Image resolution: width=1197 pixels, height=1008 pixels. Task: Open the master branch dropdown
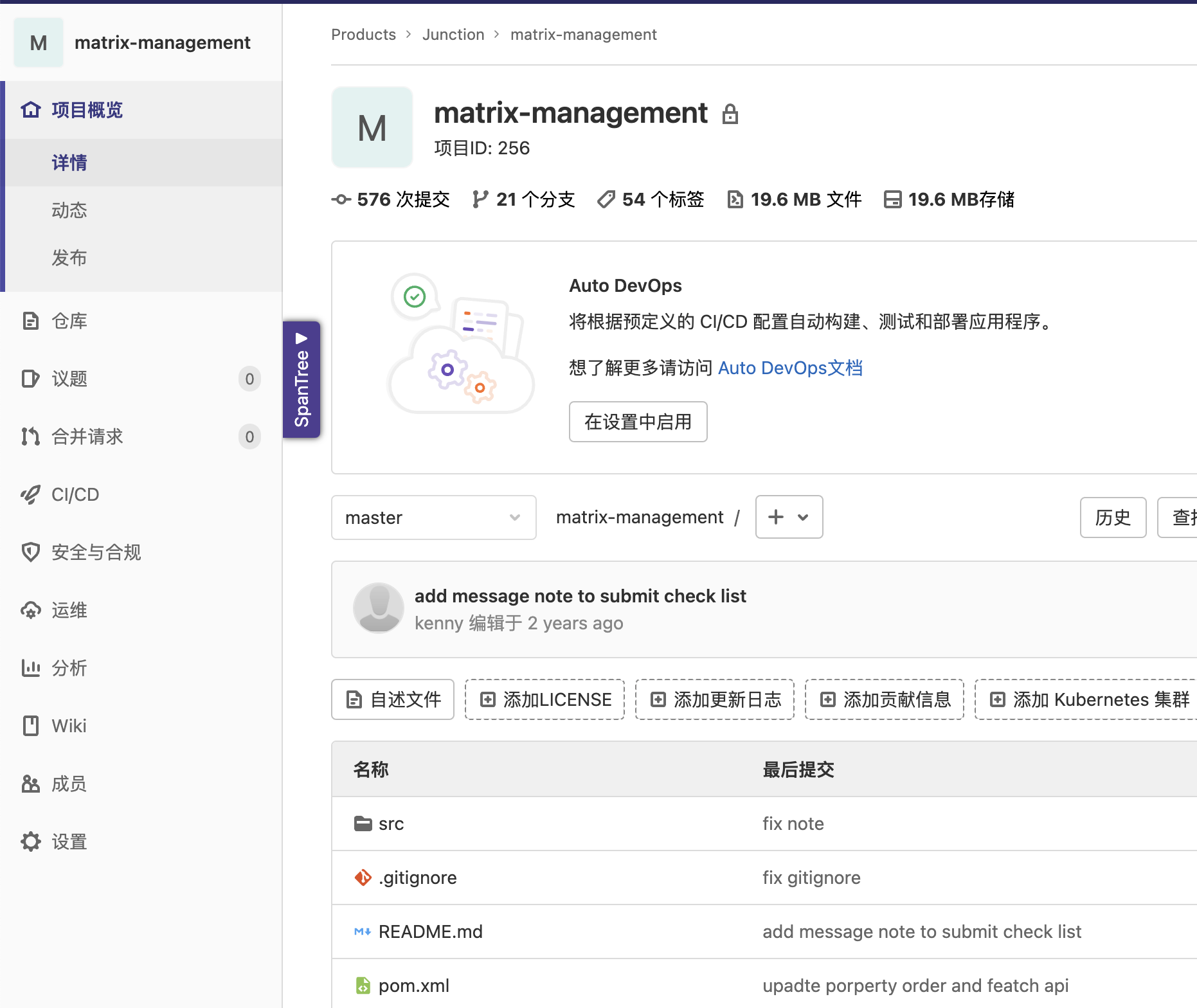(x=433, y=517)
